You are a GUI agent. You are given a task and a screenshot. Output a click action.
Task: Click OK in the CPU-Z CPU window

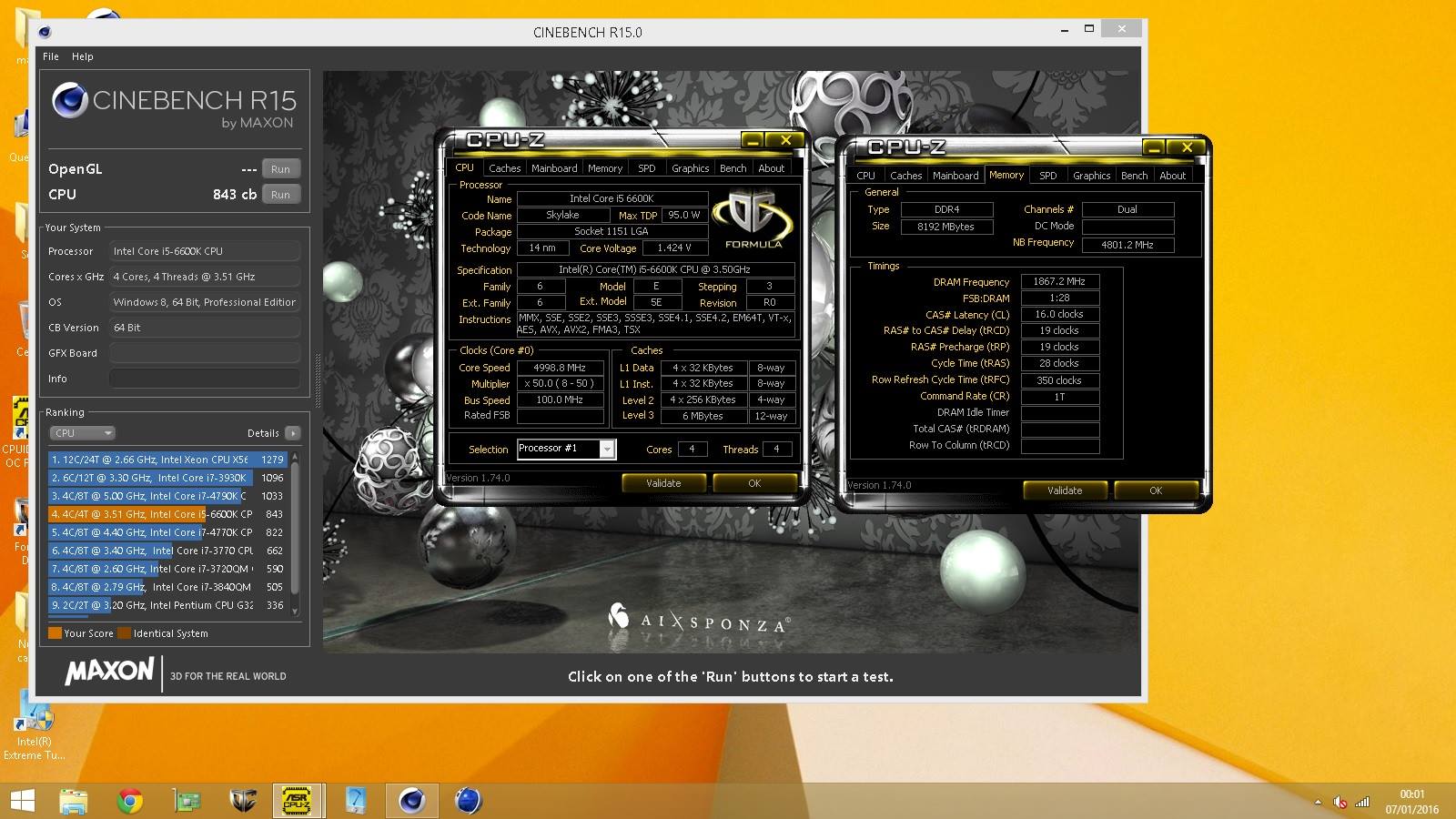[754, 483]
